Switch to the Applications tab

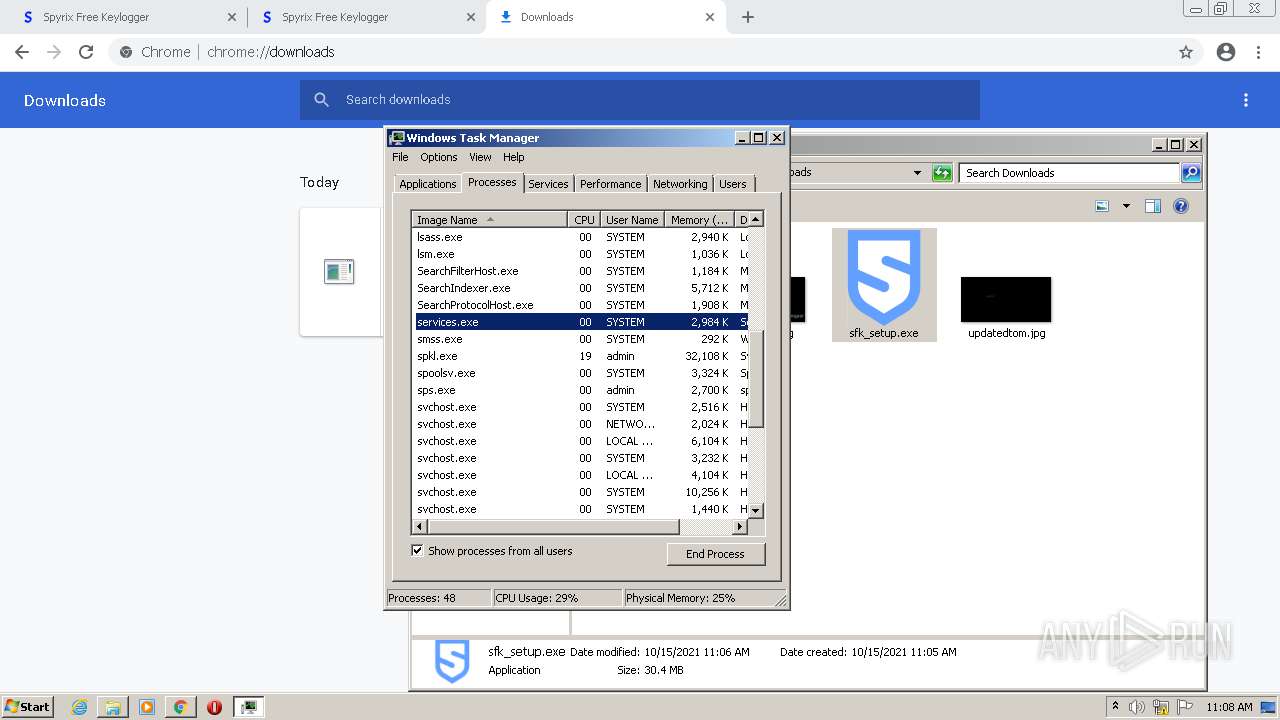427,184
